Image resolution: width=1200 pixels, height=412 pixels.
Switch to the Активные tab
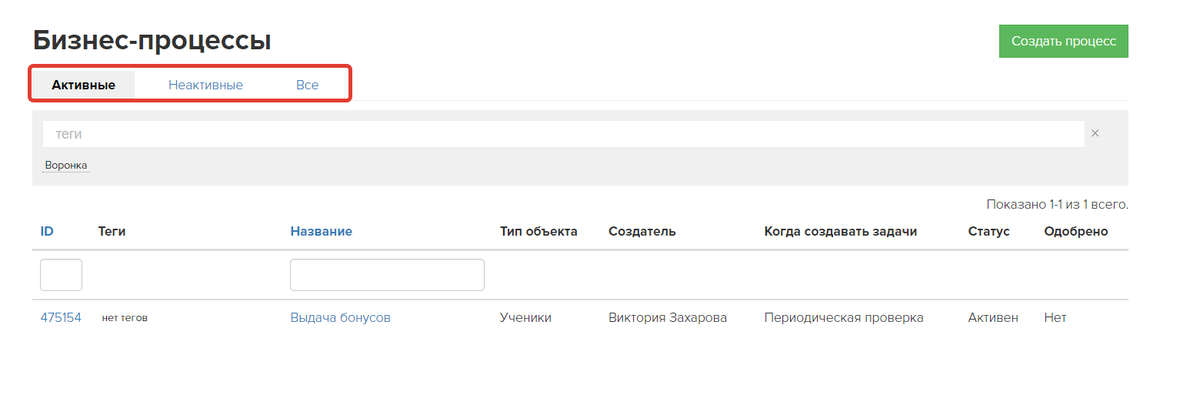[83, 85]
